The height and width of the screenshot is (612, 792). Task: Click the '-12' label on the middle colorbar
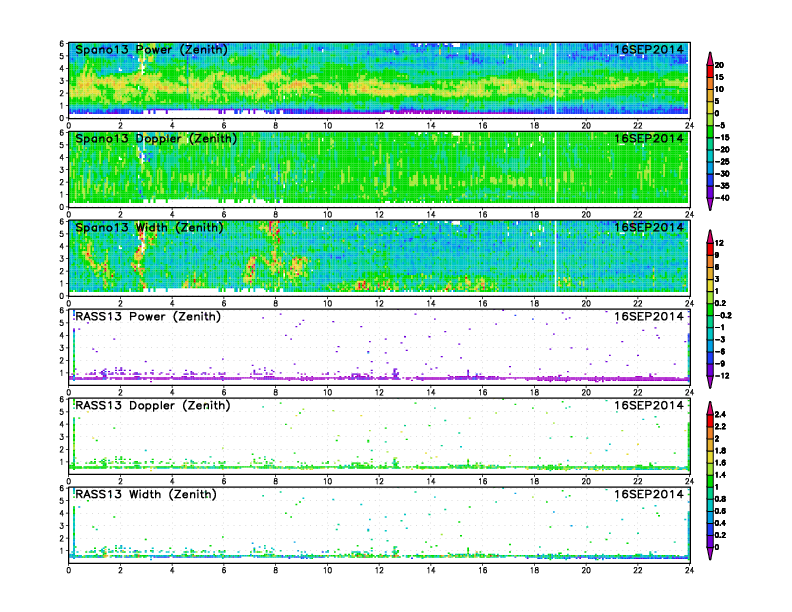[722, 376]
